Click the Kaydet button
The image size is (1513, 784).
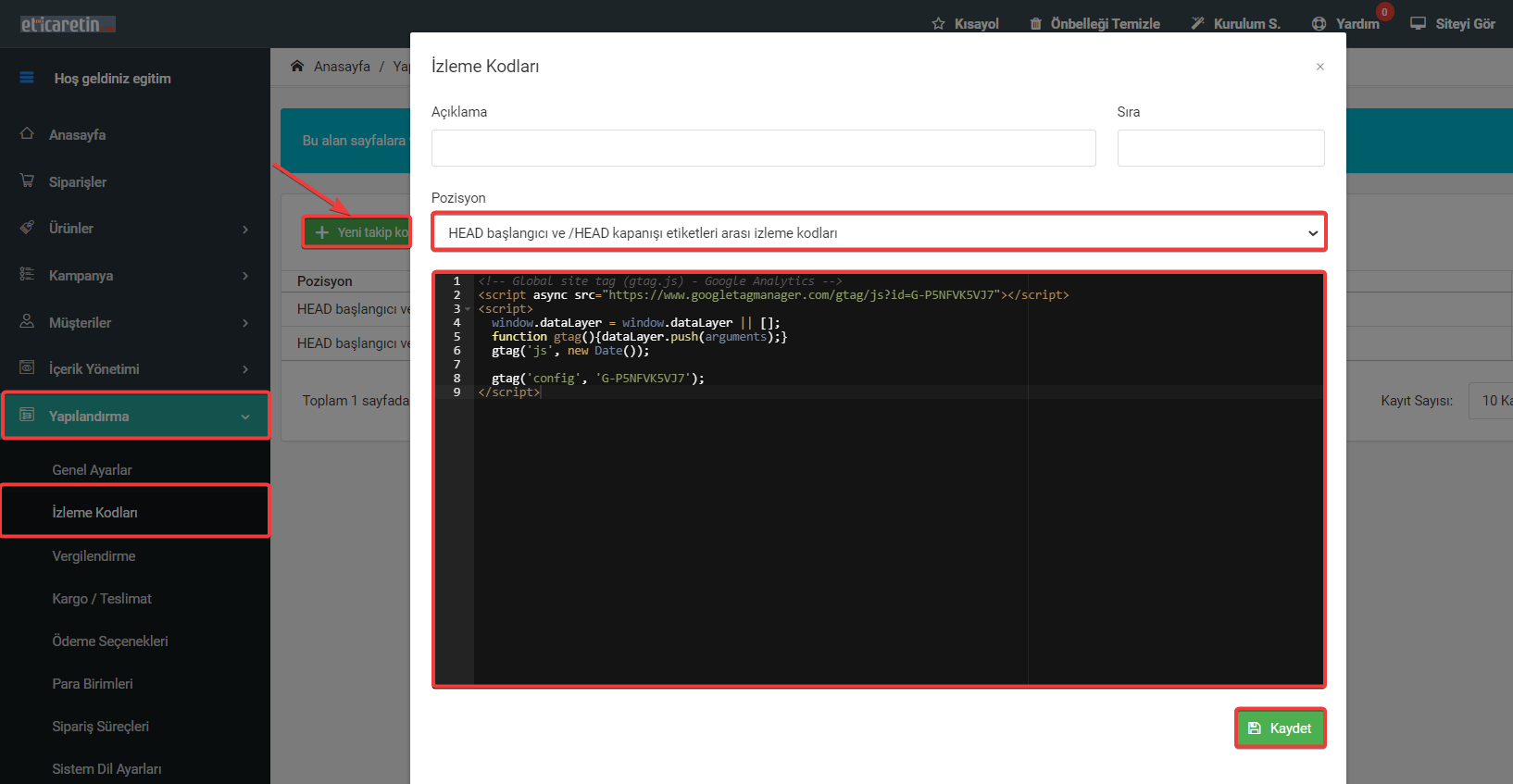(1281, 728)
